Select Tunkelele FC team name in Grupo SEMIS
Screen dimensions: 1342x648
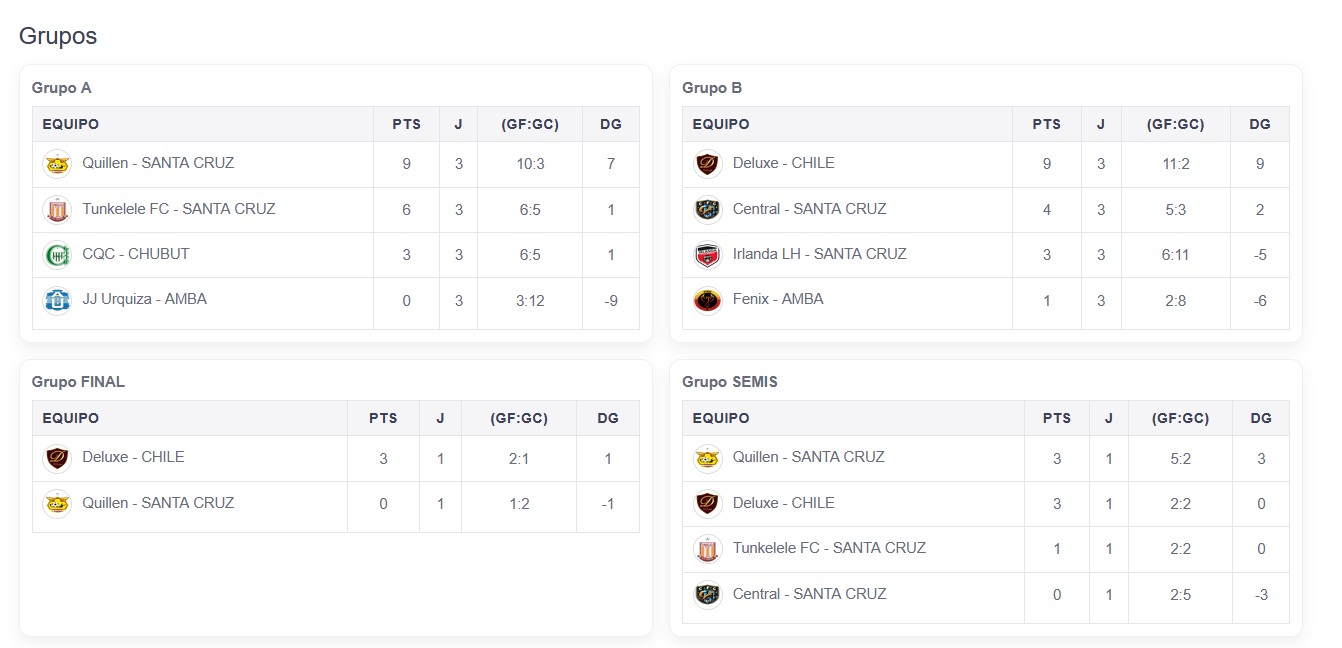[829, 548]
